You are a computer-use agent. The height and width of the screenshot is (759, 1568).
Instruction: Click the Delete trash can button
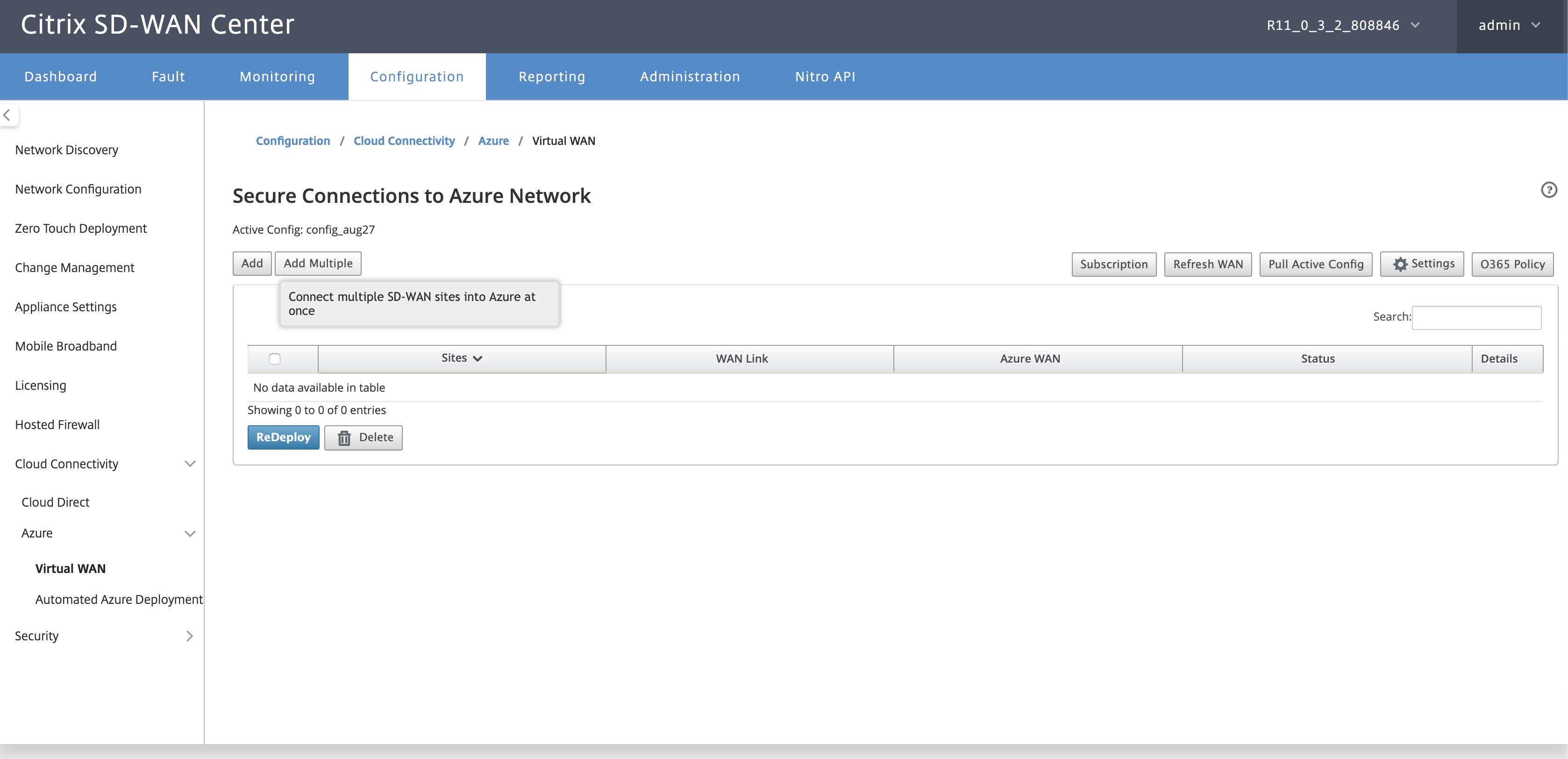point(363,437)
